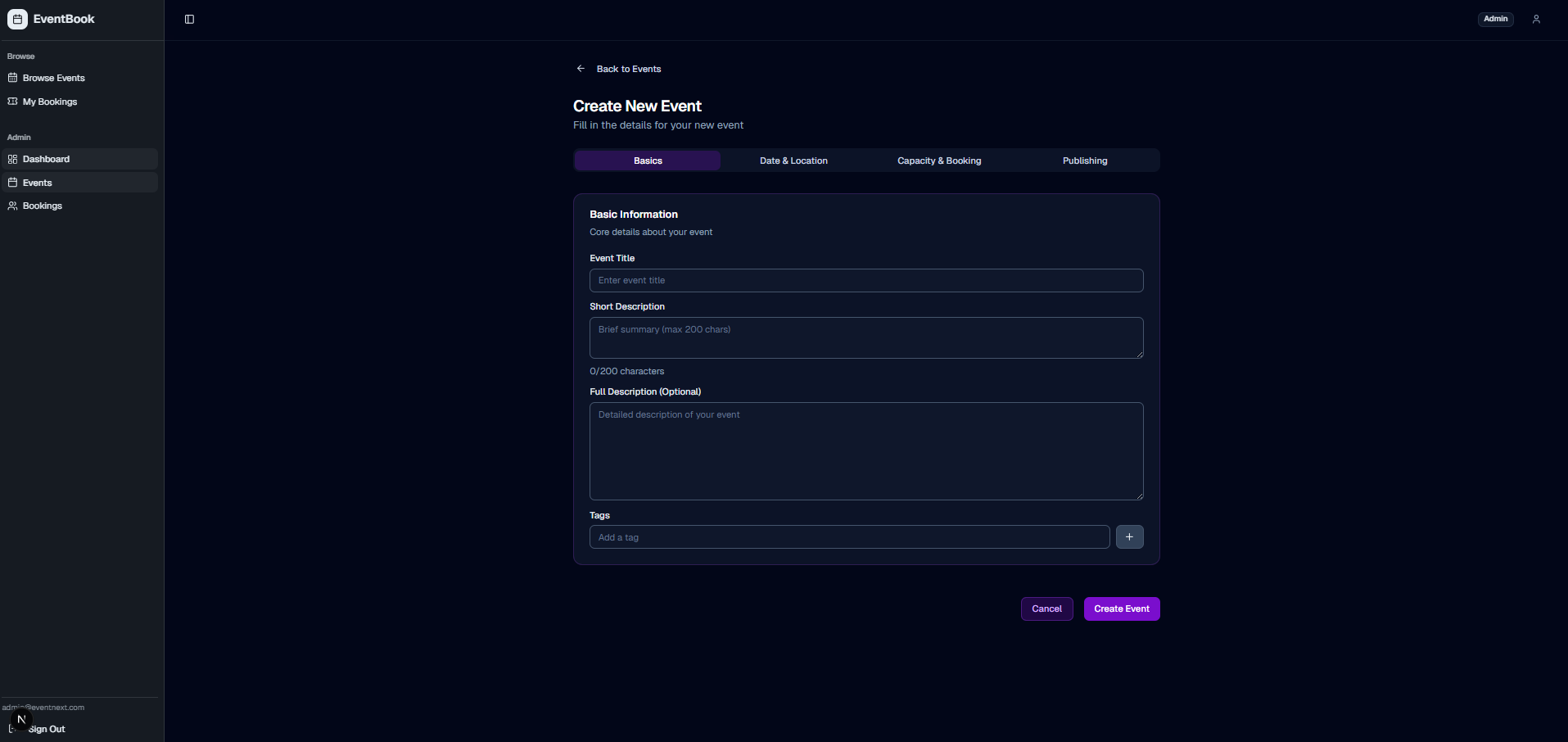Go to My Bookings in sidebar
The width and height of the screenshot is (1568, 742).
tap(49, 102)
